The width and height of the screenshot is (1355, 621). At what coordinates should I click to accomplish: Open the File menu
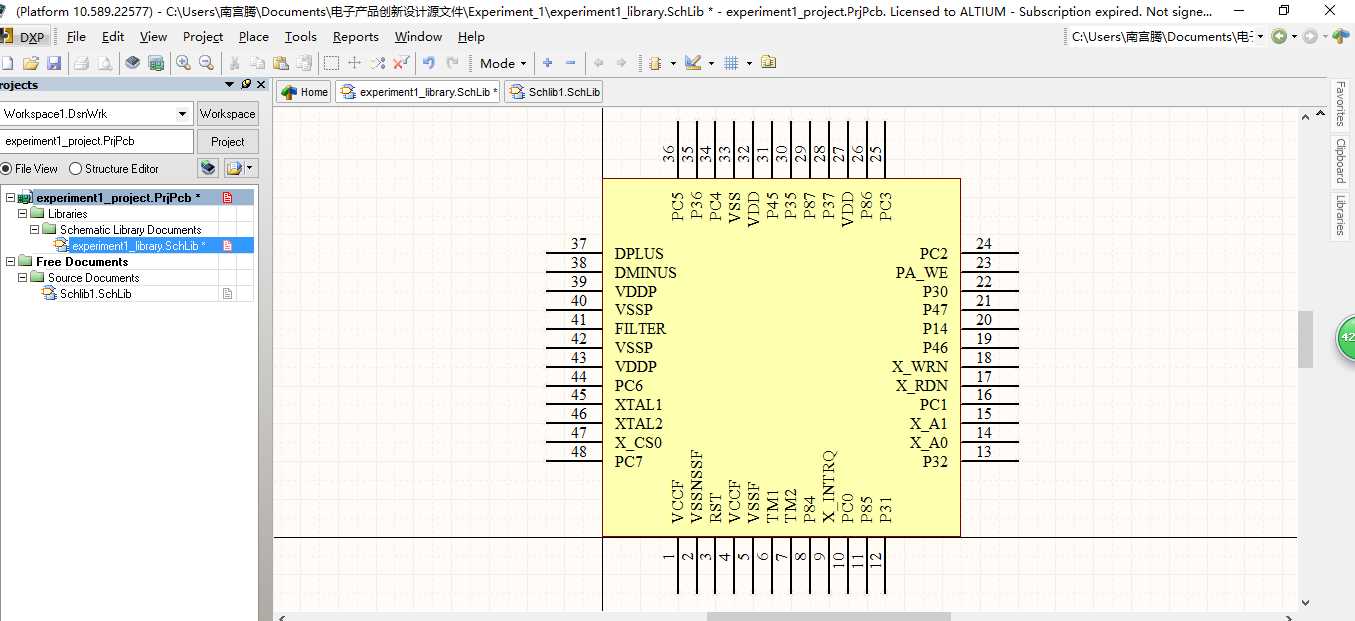point(76,37)
